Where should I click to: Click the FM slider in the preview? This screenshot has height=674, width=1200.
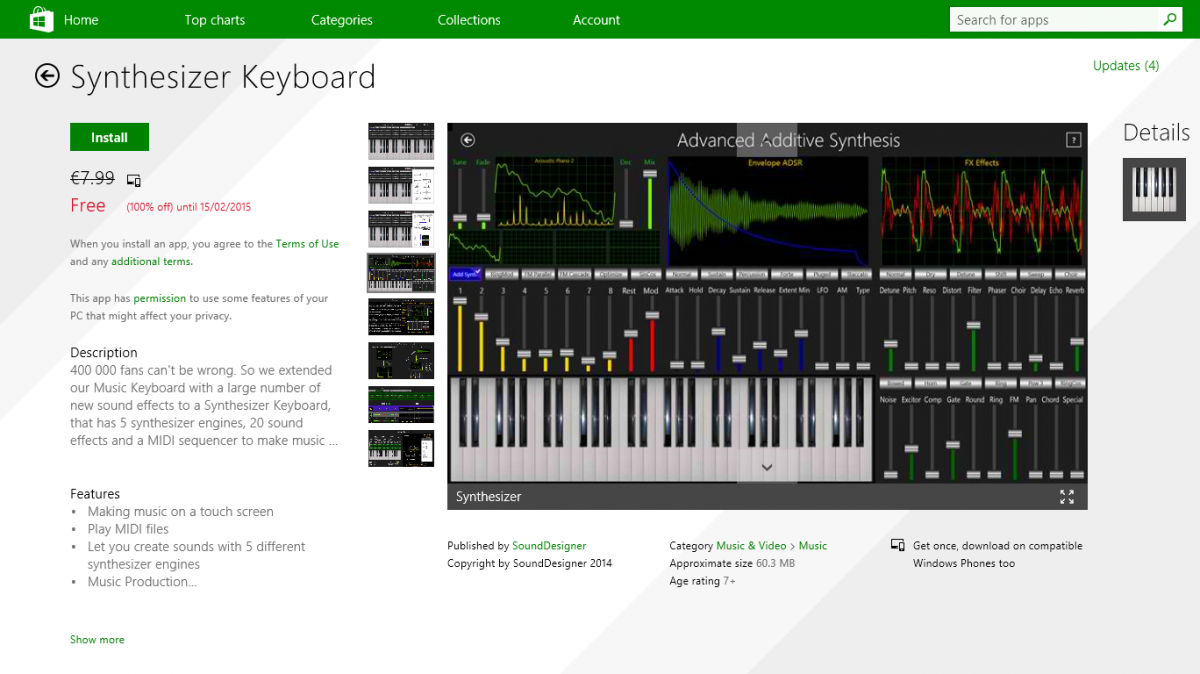[1015, 441]
